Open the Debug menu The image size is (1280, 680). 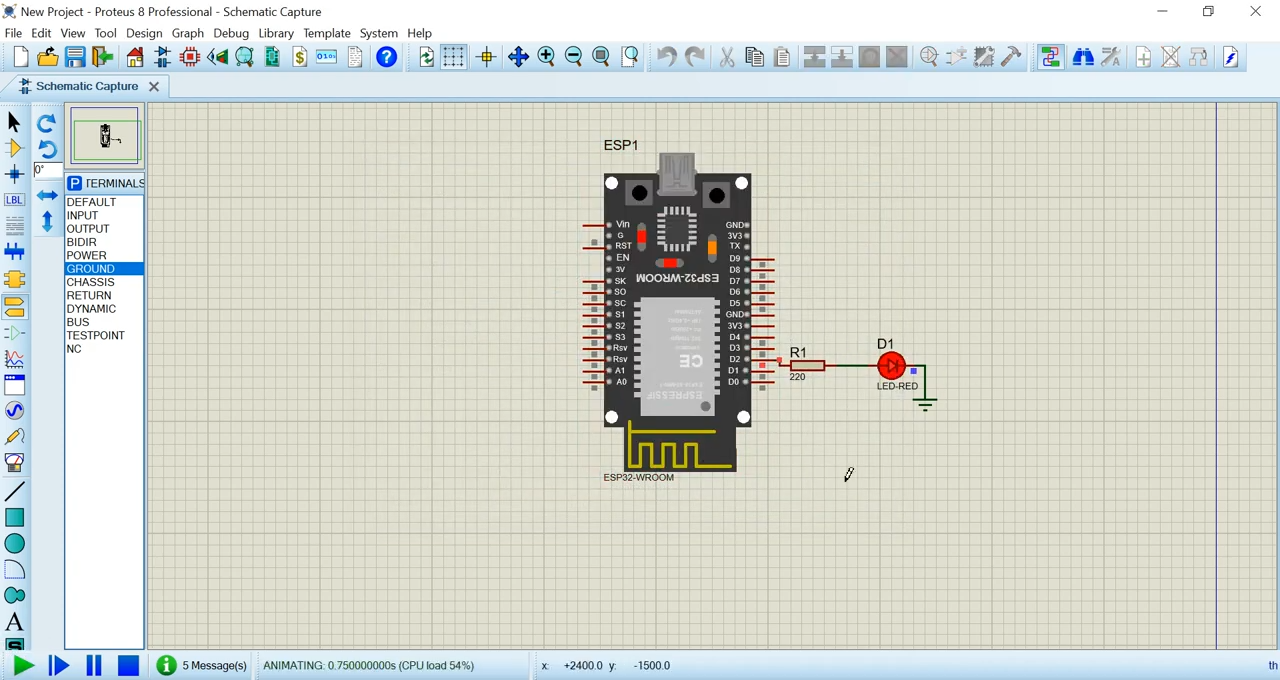click(x=231, y=33)
